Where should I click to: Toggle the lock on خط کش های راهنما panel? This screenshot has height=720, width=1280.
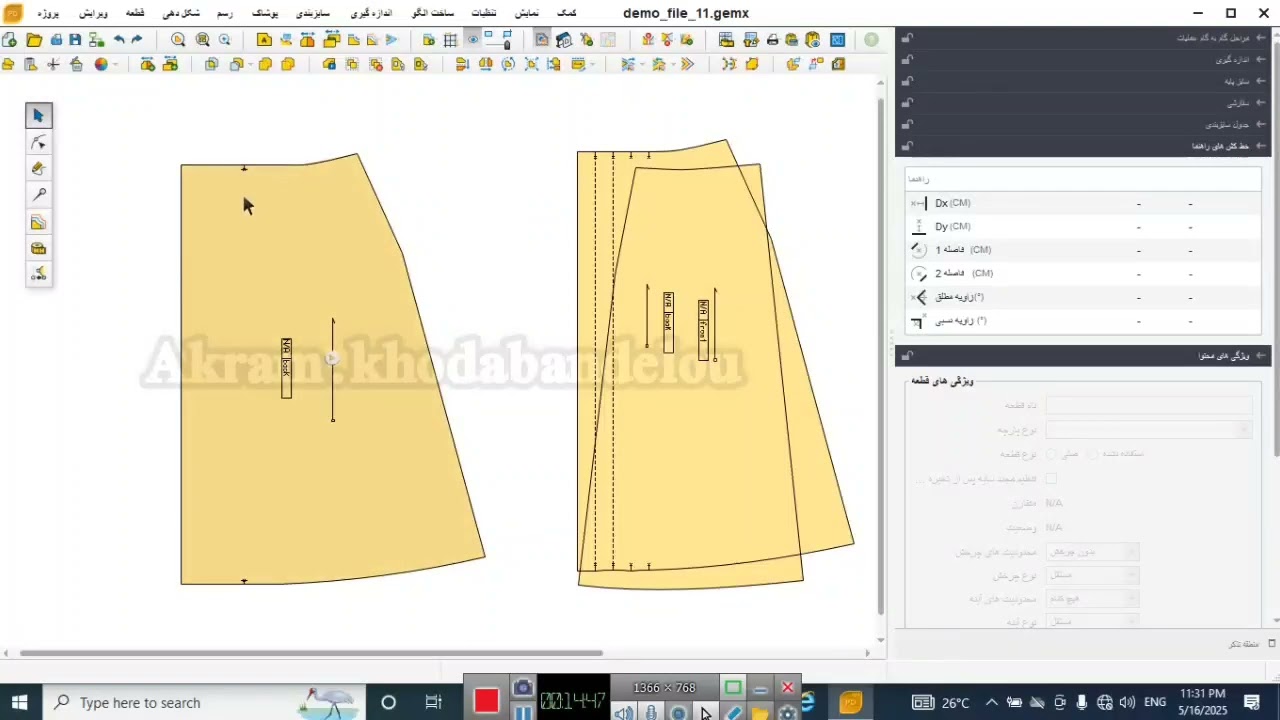(907, 146)
